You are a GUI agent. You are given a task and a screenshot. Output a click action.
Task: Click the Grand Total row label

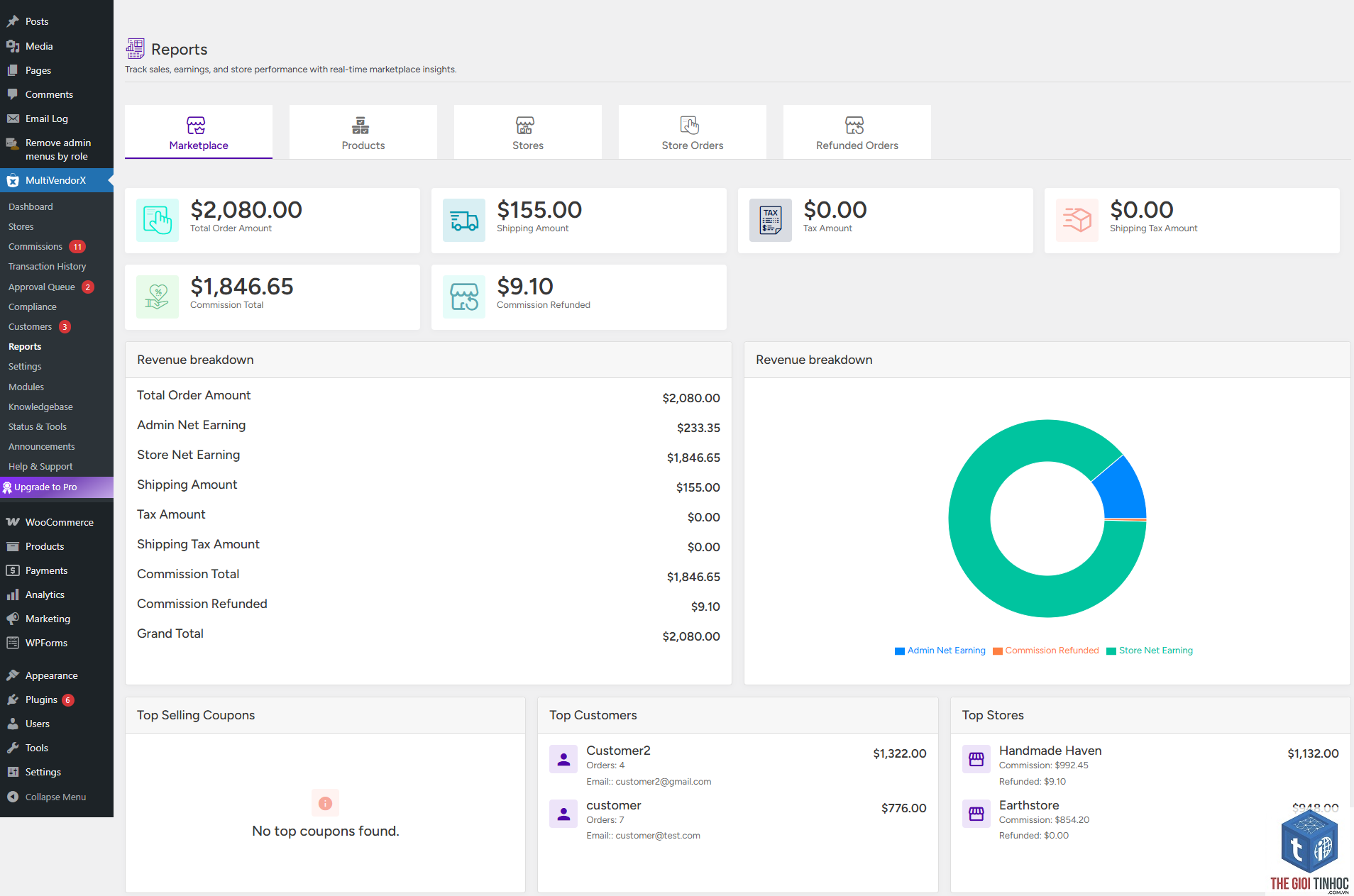pos(170,634)
